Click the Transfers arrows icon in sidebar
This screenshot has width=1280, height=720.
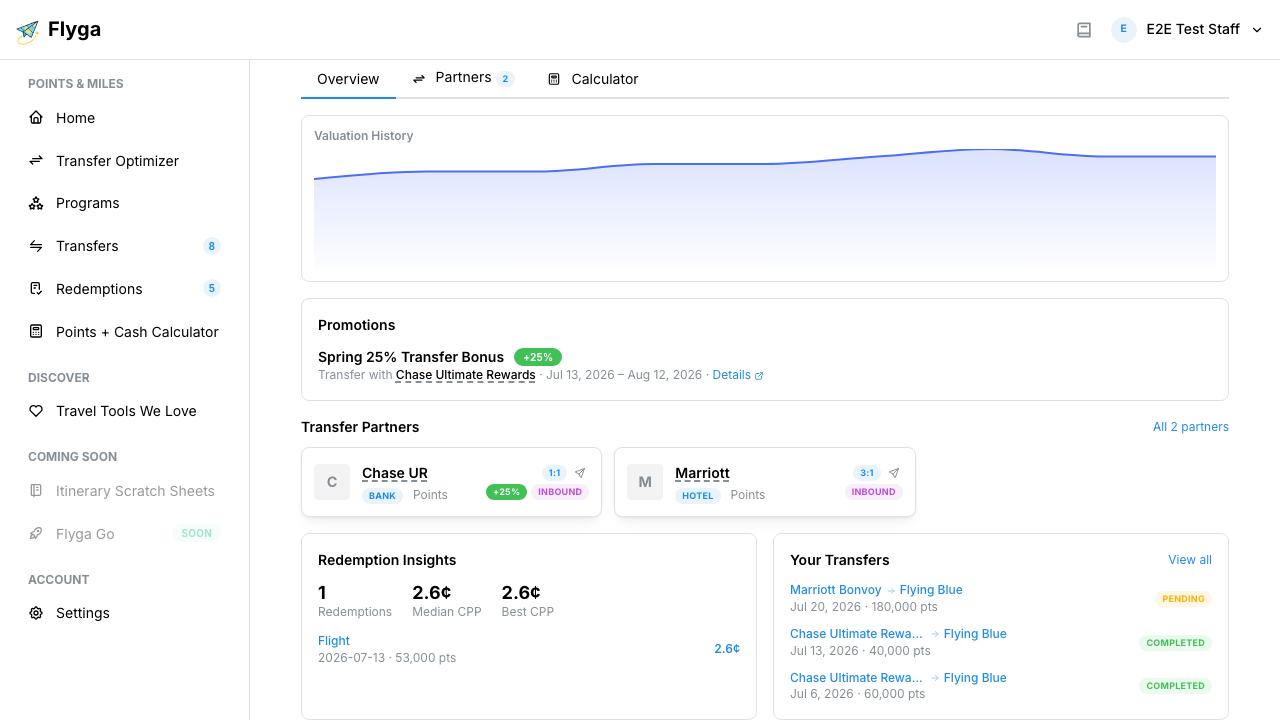(36, 246)
